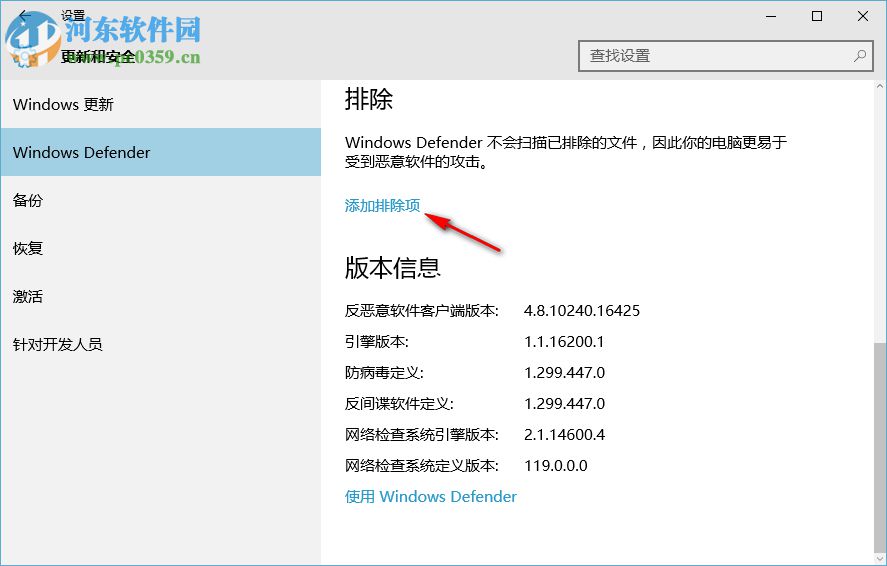The height and width of the screenshot is (566, 887).
Task: Open the 恢复 settings page
Action: [x=161, y=248]
